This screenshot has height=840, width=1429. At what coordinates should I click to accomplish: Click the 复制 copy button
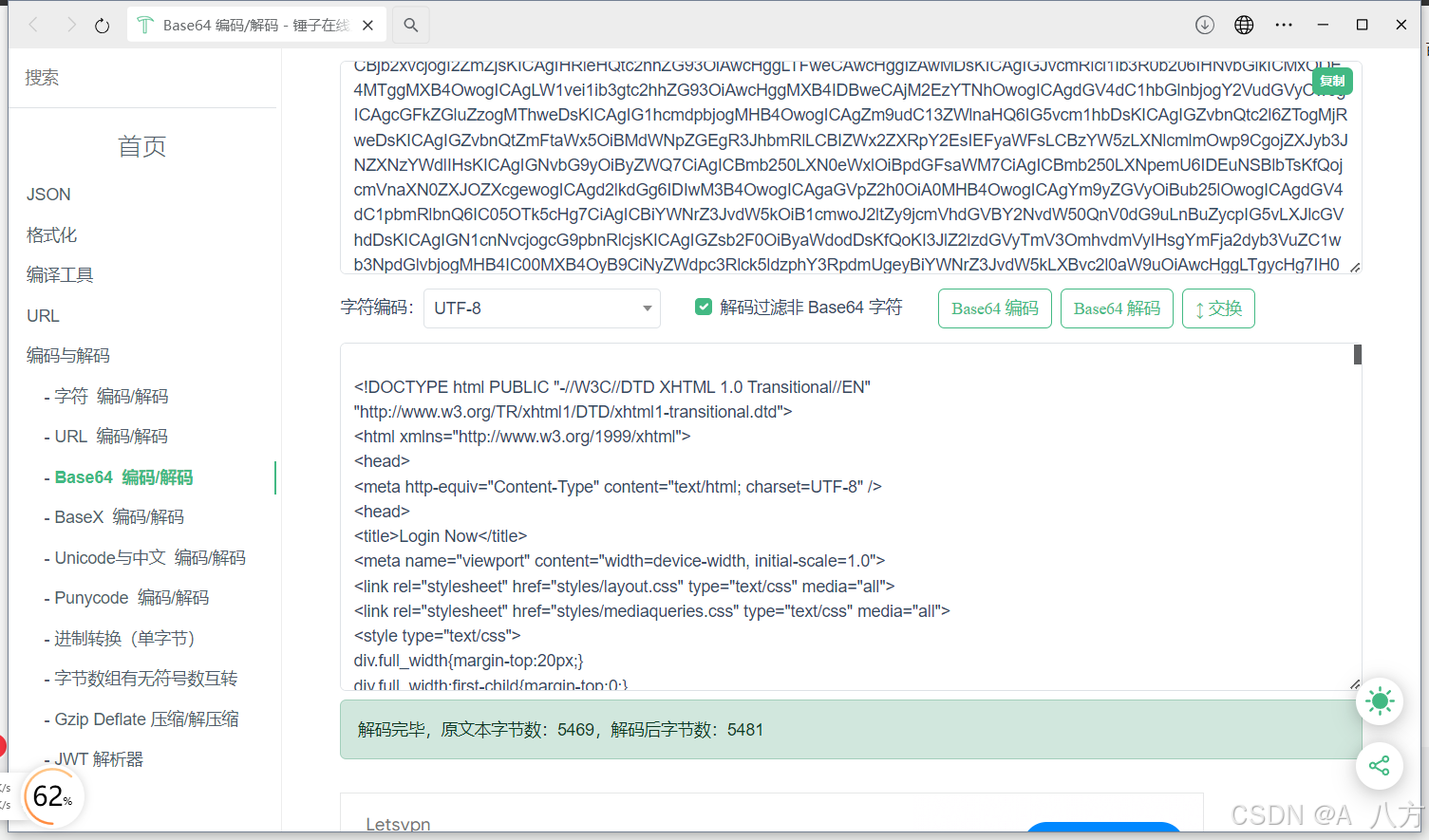[1331, 82]
